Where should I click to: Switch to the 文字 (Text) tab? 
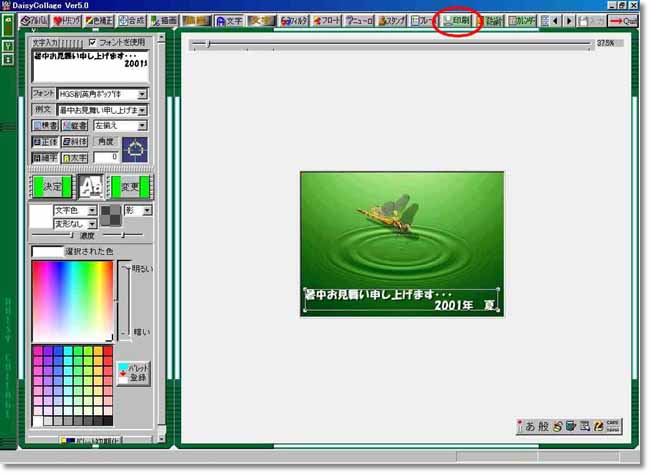(x=226, y=20)
